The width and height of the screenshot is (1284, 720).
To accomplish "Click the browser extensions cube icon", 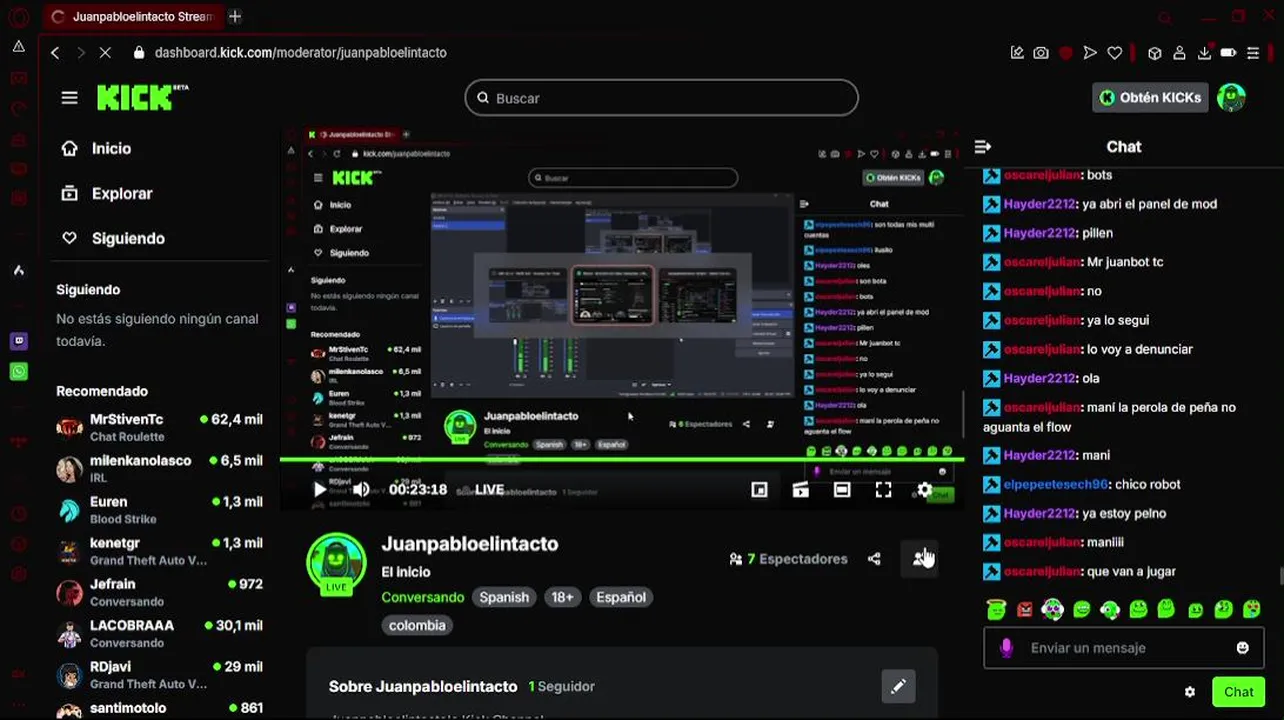I will point(1154,53).
